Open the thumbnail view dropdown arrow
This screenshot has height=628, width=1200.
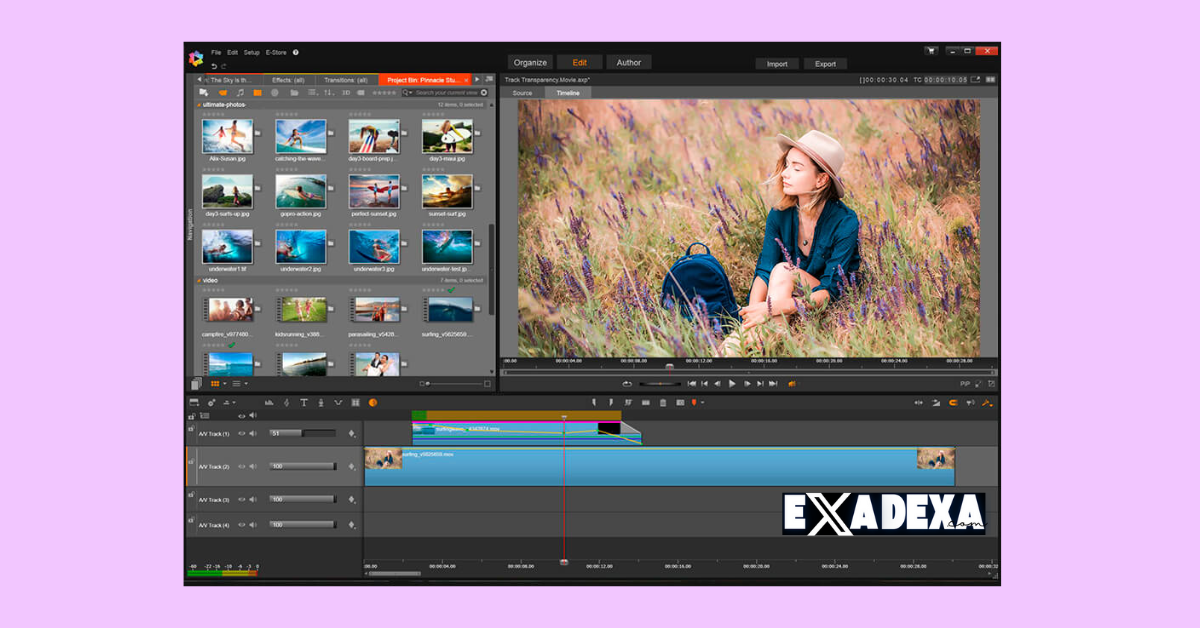[225, 383]
